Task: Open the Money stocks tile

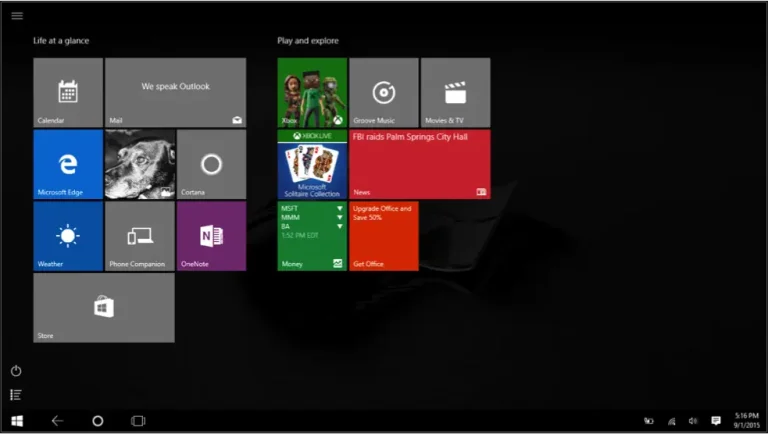Action: coord(312,236)
